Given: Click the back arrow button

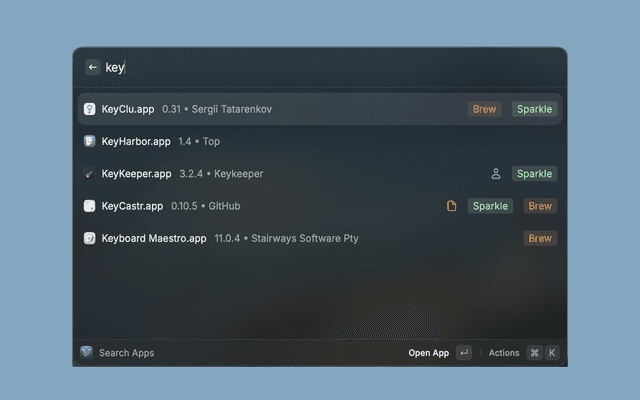Looking at the screenshot, I should coord(93,67).
